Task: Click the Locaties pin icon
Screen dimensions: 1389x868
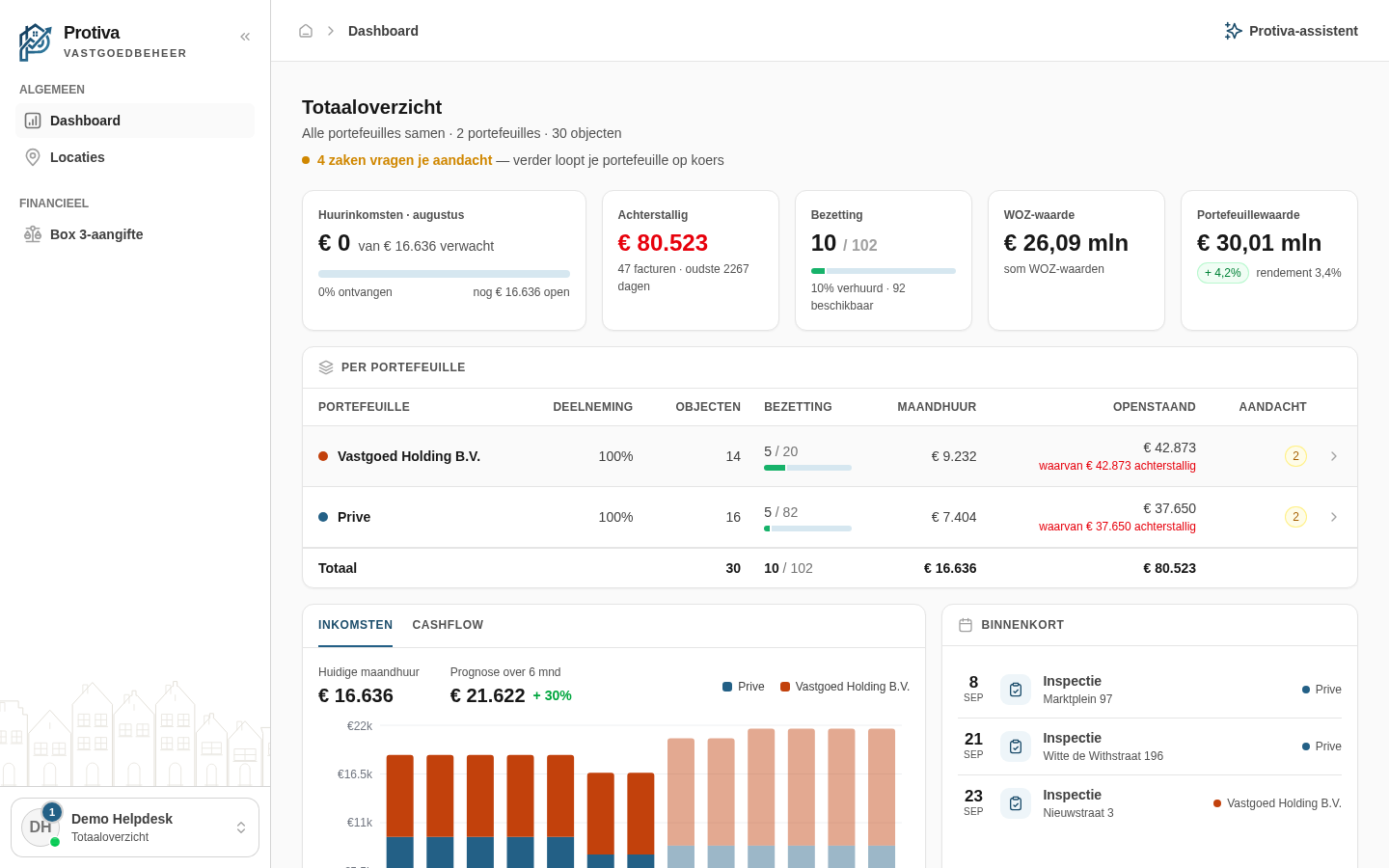Action: (33, 157)
